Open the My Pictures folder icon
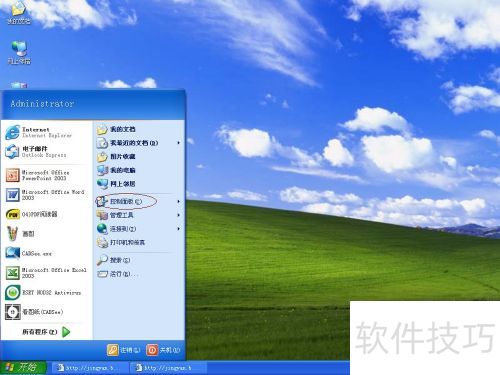Viewport: 500px width, 375px height. pos(102,157)
